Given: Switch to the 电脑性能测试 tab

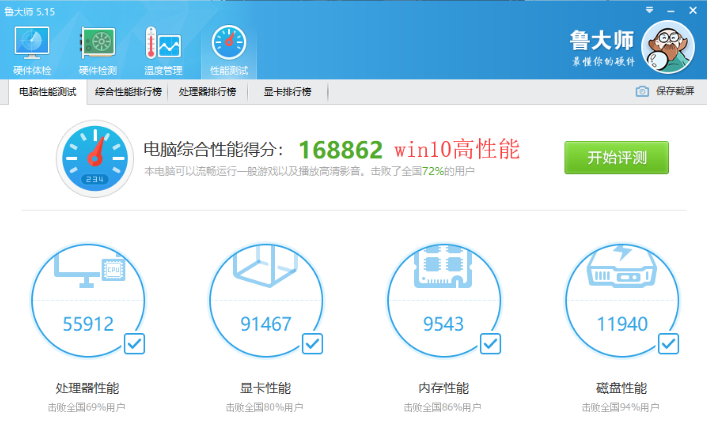Looking at the screenshot, I should (48, 92).
